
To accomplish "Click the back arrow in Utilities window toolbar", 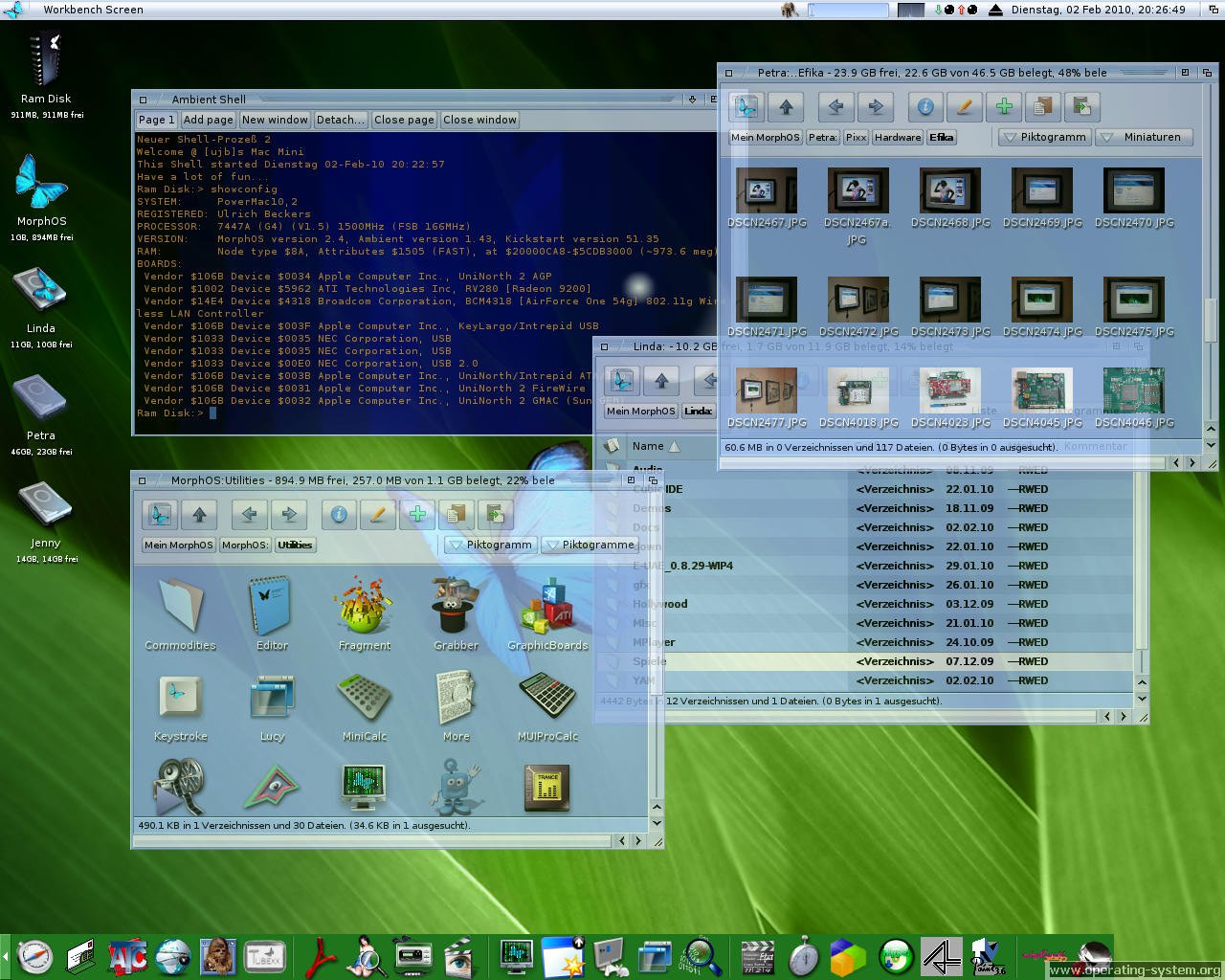I will coord(249,515).
